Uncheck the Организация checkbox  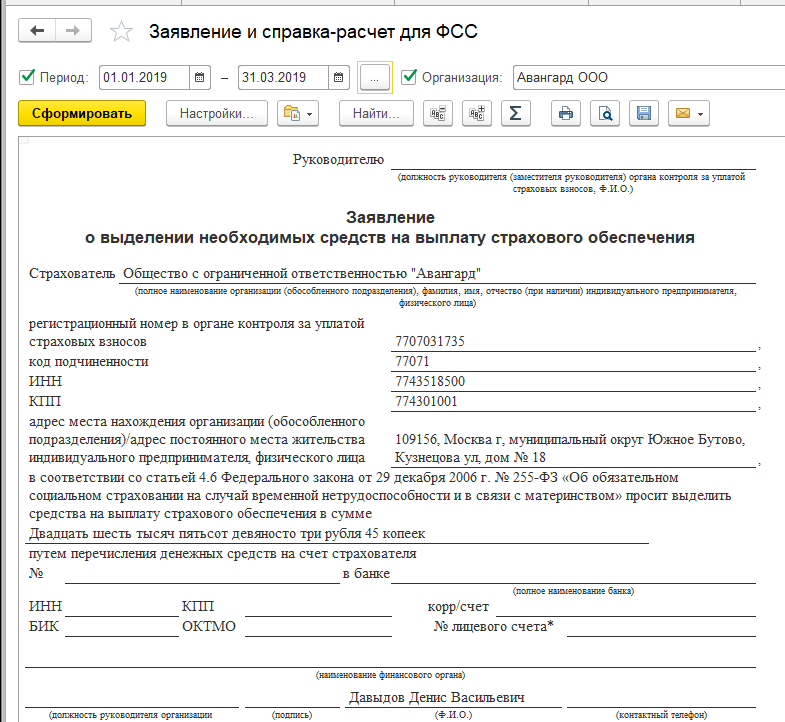(408, 77)
